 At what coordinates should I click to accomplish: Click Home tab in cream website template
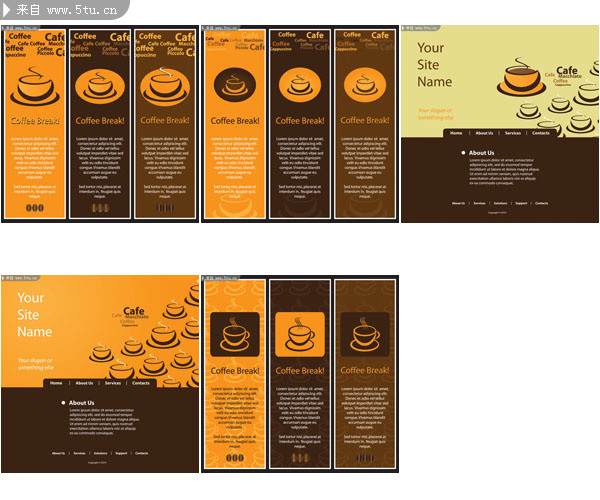click(x=456, y=133)
